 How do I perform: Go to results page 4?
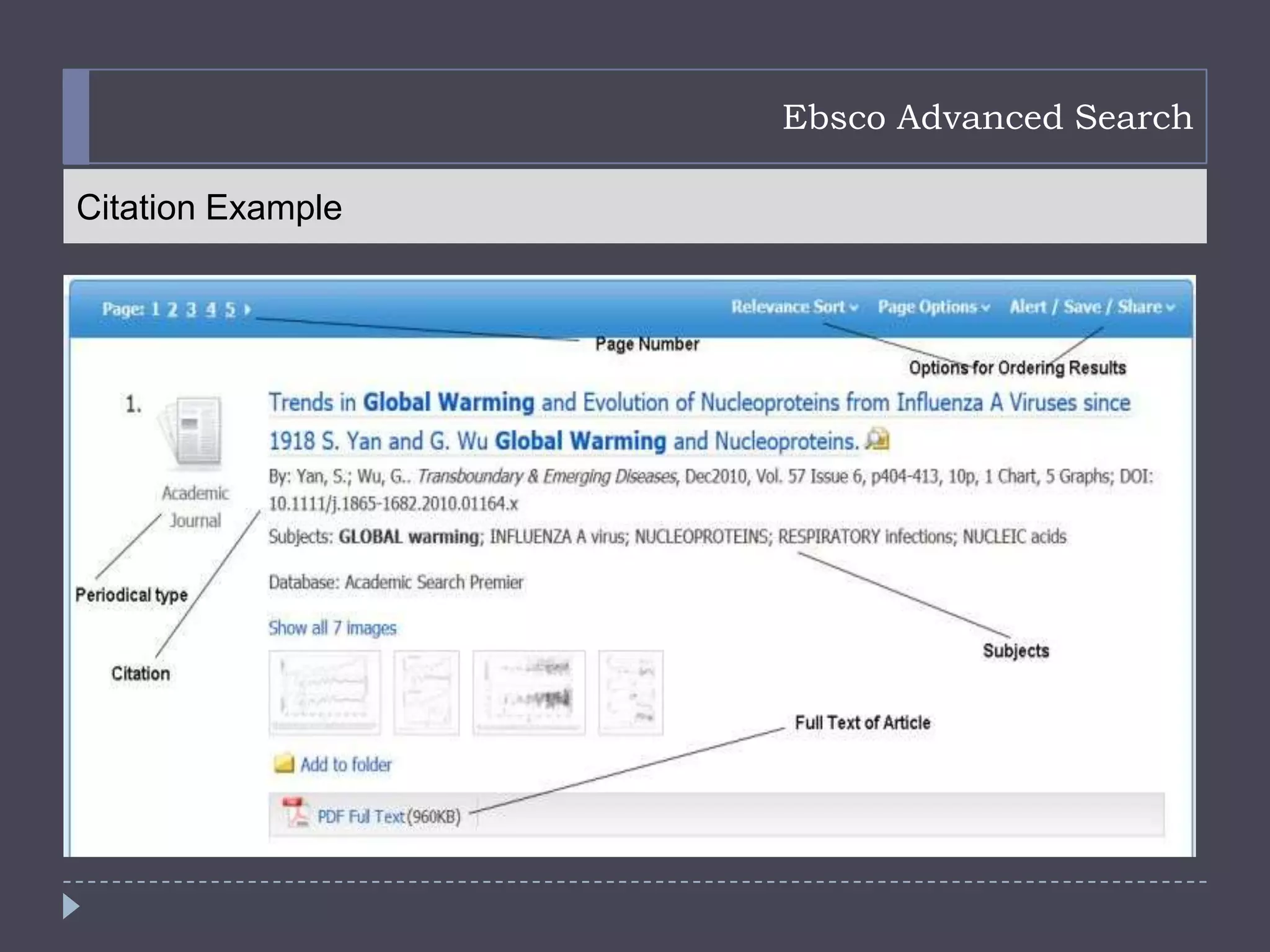[211, 309]
